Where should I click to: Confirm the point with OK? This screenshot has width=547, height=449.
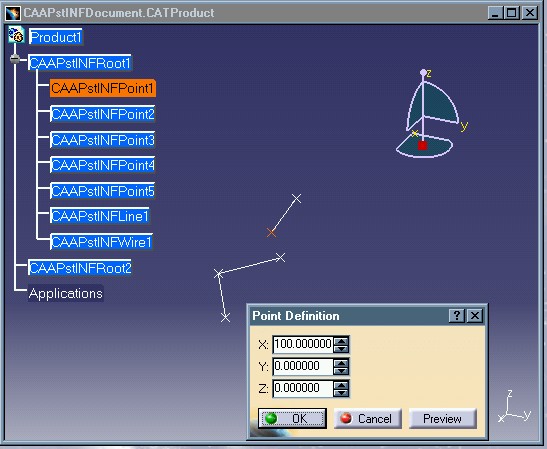pos(292,418)
